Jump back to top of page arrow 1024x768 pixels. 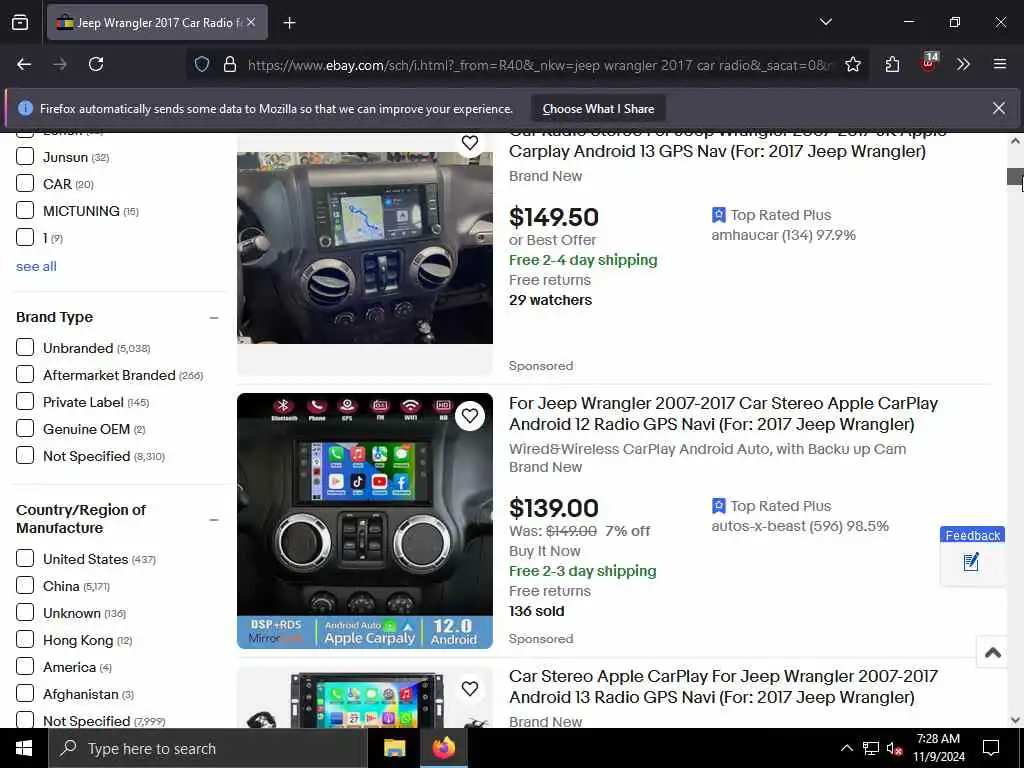[x=993, y=651]
